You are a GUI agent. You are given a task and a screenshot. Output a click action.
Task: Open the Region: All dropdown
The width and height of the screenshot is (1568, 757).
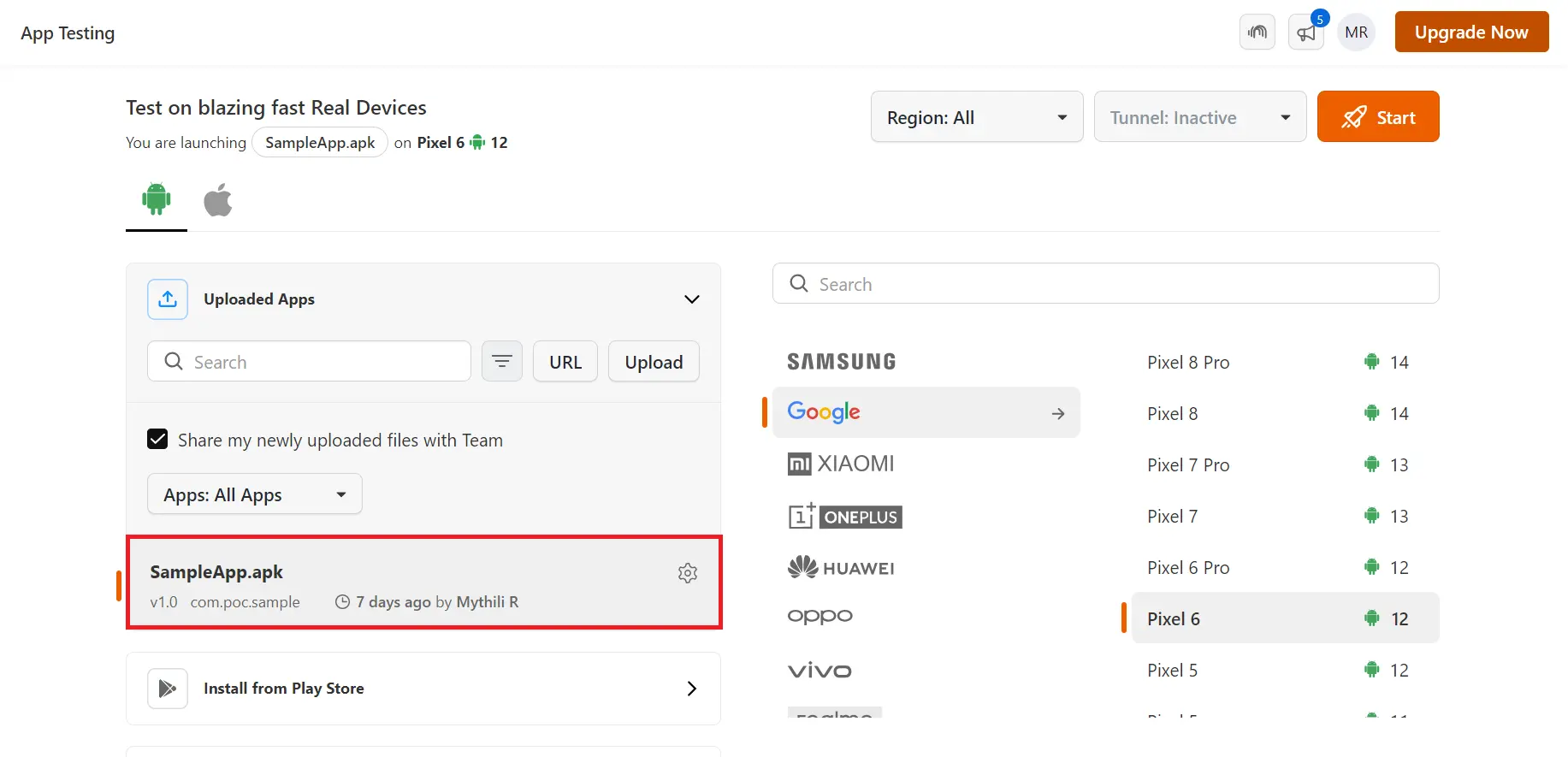click(977, 117)
